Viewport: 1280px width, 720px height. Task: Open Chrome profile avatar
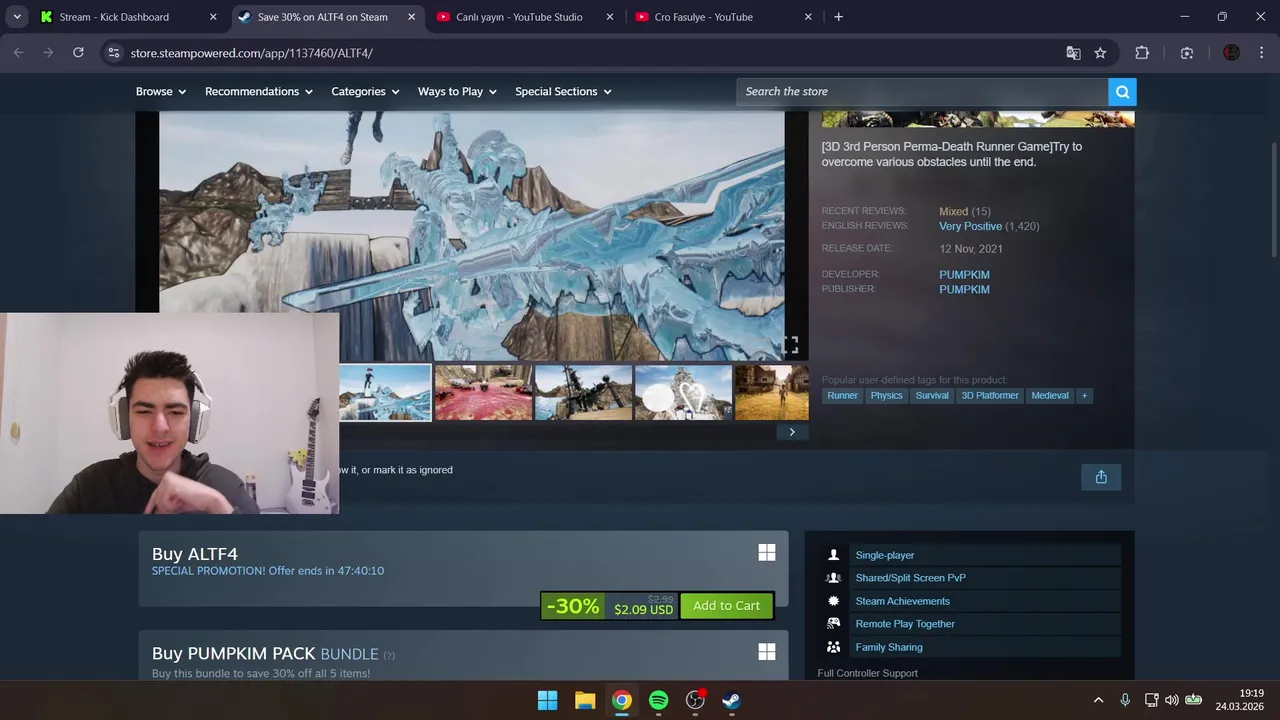tap(1231, 53)
